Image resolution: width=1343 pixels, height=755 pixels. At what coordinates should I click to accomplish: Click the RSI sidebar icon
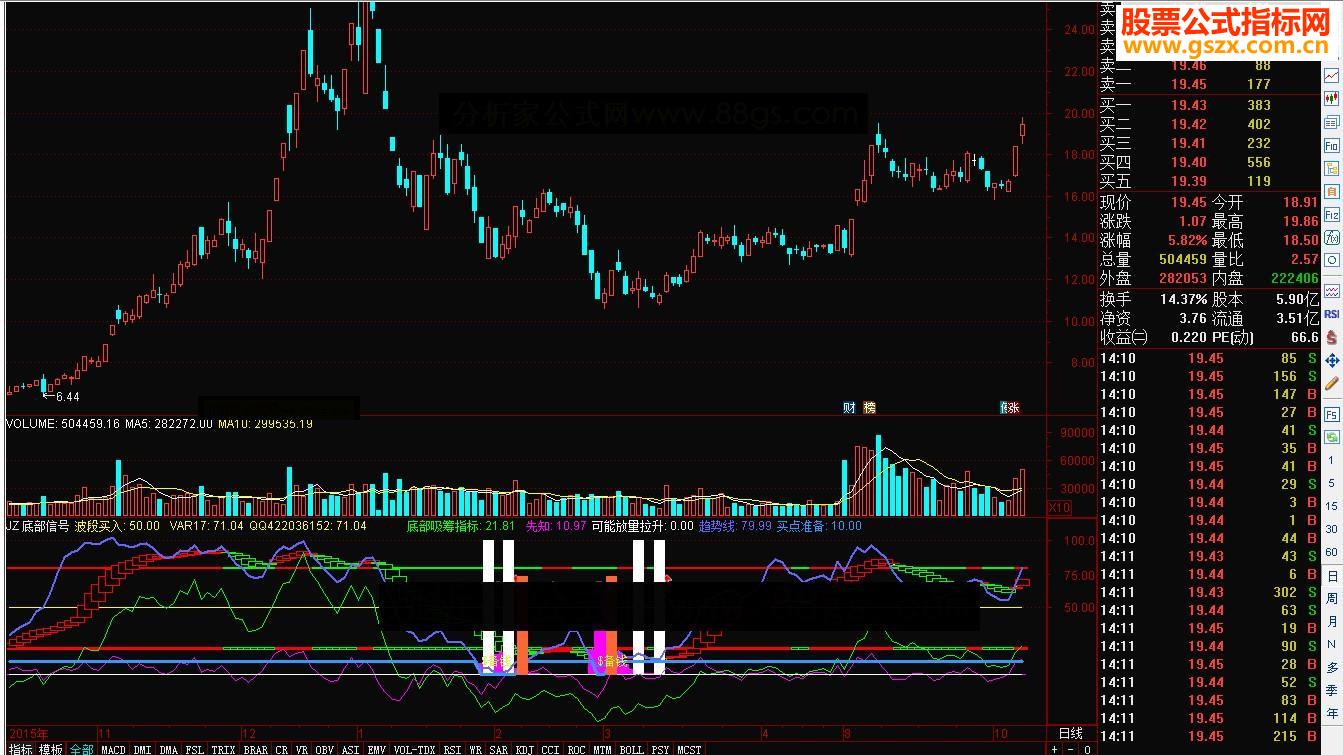1332,314
